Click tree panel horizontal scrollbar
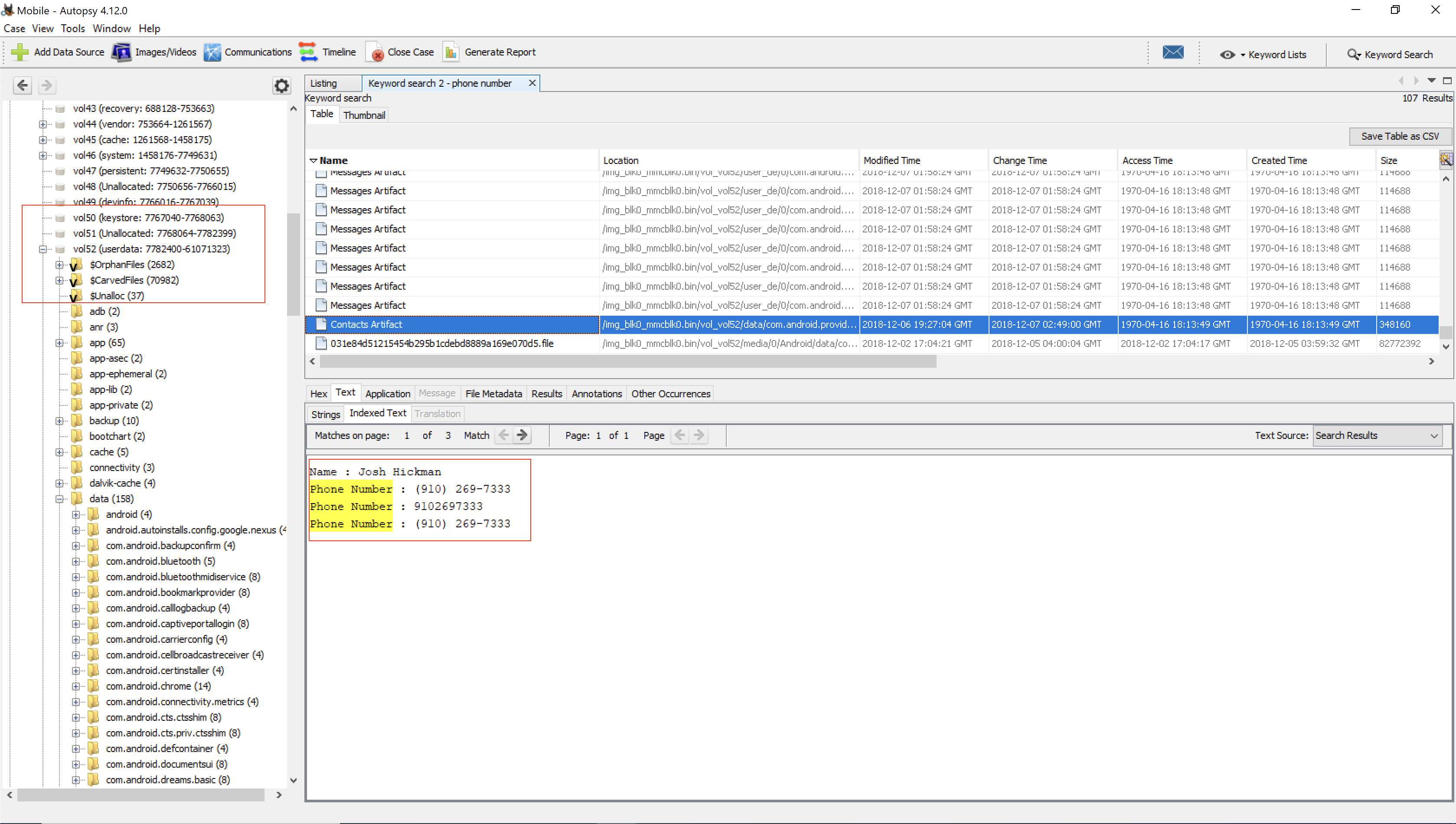Image resolution: width=1456 pixels, height=824 pixels. pyautogui.click(x=140, y=795)
